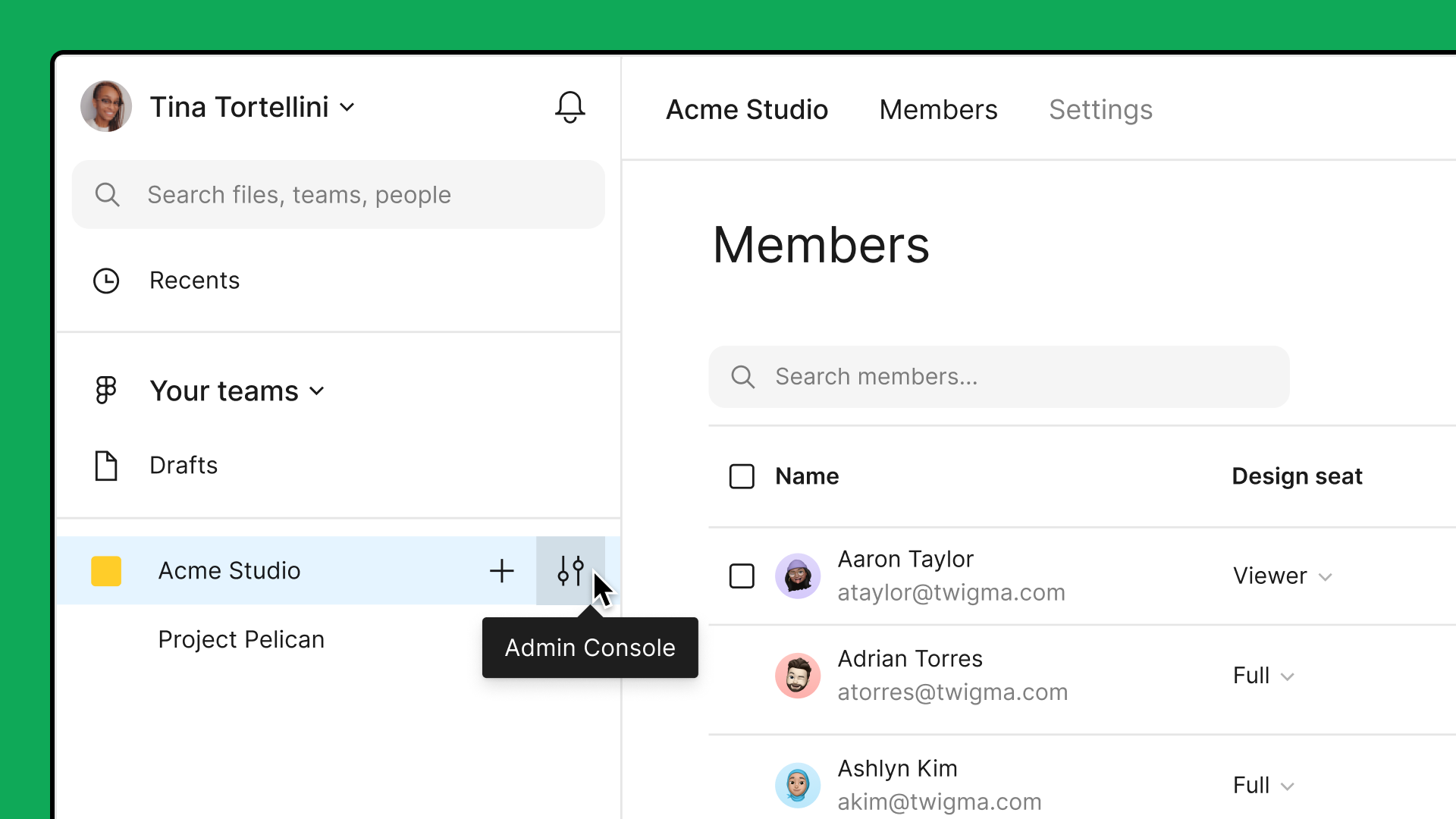Click Aaron Taylor's avatar picture
The width and height of the screenshot is (1456, 819).
coord(798,576)
